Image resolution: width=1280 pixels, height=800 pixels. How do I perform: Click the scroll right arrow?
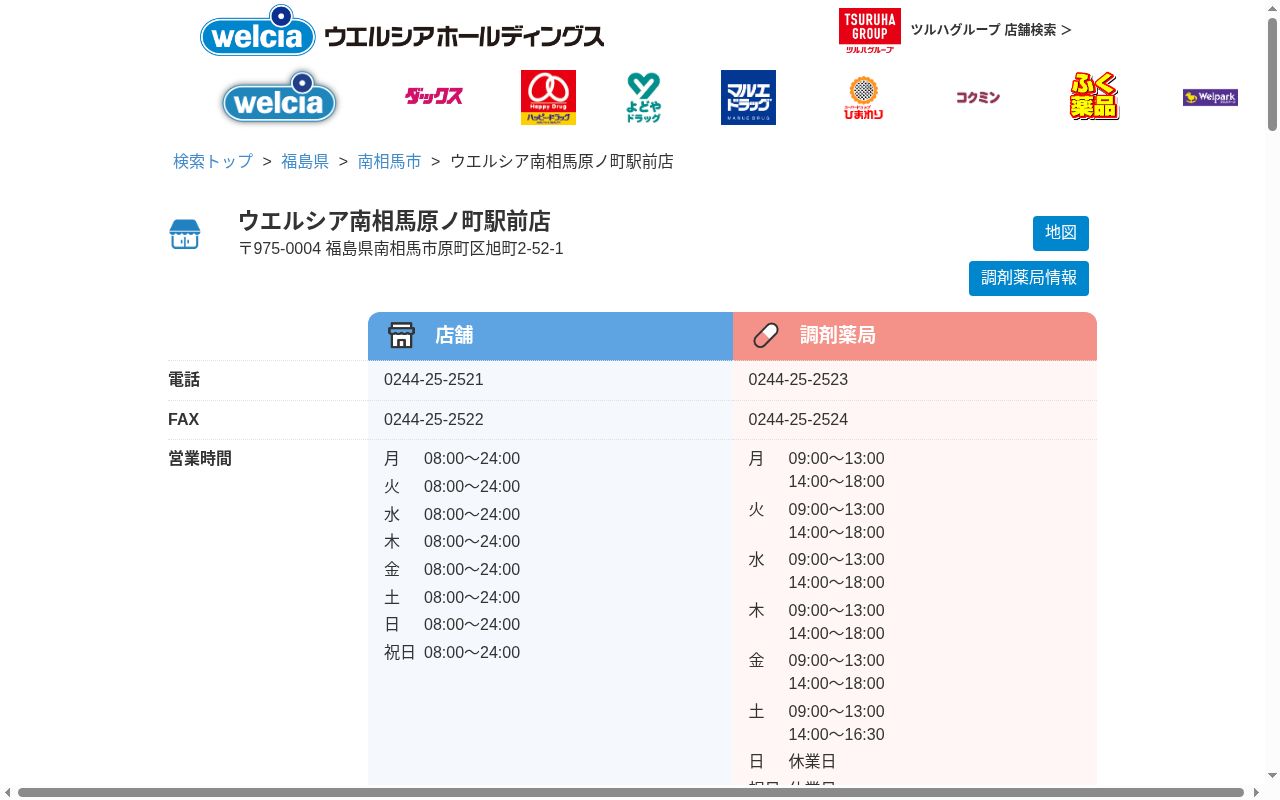[1256, 792]
